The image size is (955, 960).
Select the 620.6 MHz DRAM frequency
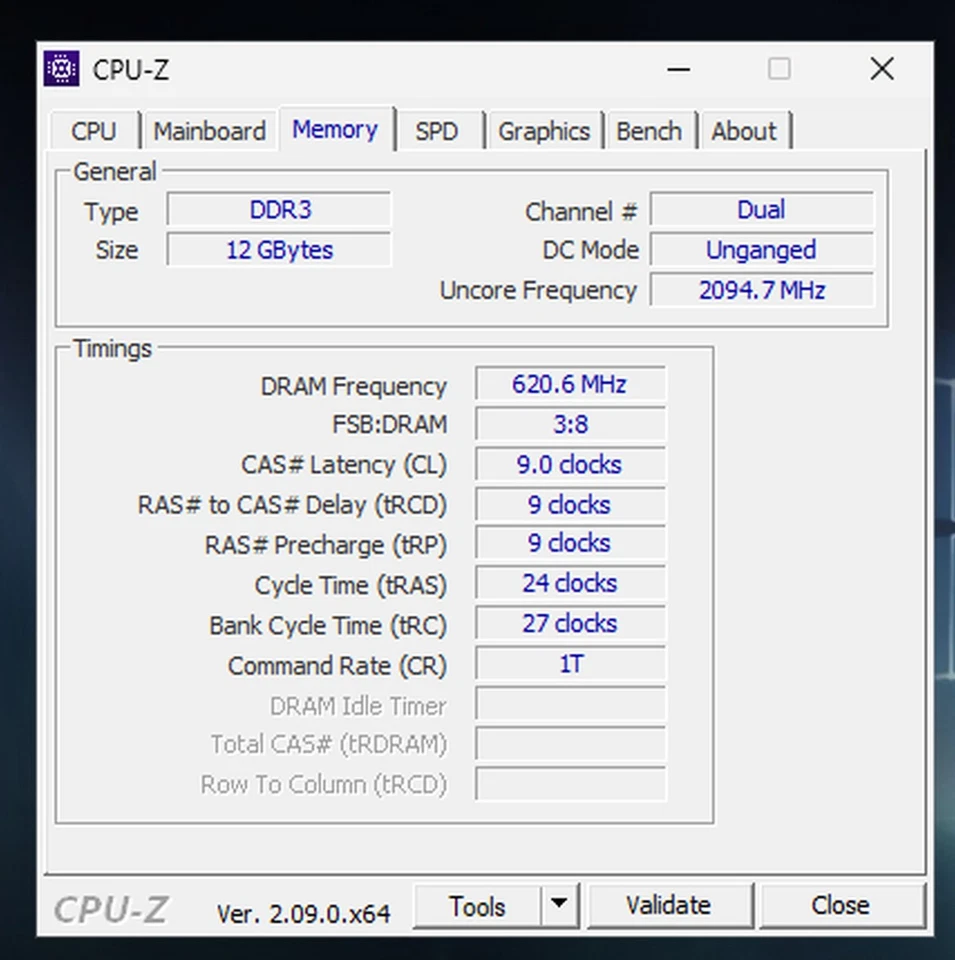pos(570,384)
